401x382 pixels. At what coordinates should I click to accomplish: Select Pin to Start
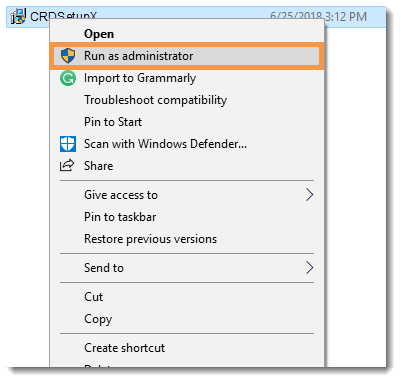click(x=113, y=122)
